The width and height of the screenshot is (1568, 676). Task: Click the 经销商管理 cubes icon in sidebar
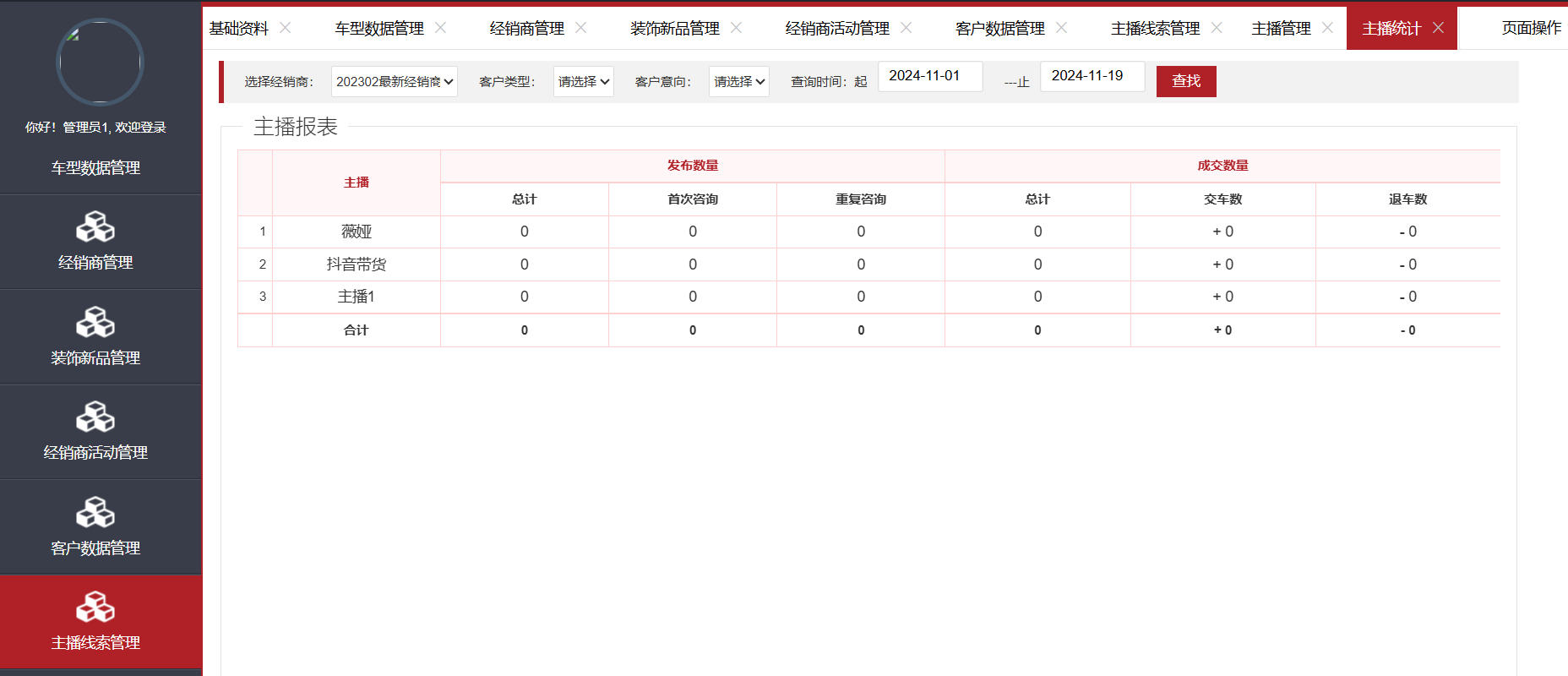(x=95, y=226)
